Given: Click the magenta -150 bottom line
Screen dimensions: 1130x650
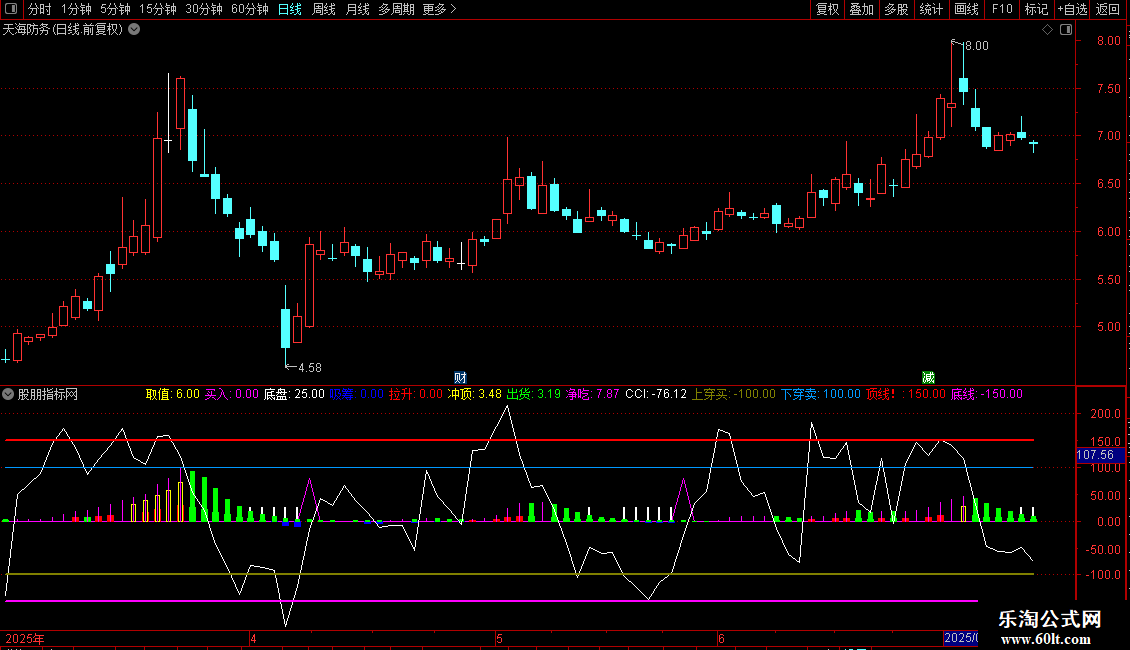Looking at the screenshot, I should click(491, 600).
